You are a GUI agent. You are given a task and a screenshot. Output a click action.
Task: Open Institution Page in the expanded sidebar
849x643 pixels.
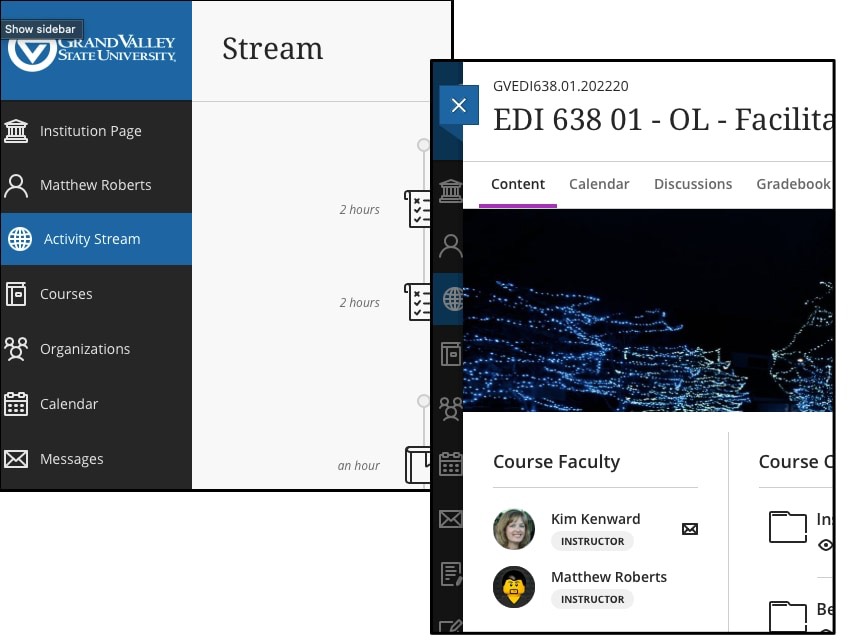(x=90, y=131)
